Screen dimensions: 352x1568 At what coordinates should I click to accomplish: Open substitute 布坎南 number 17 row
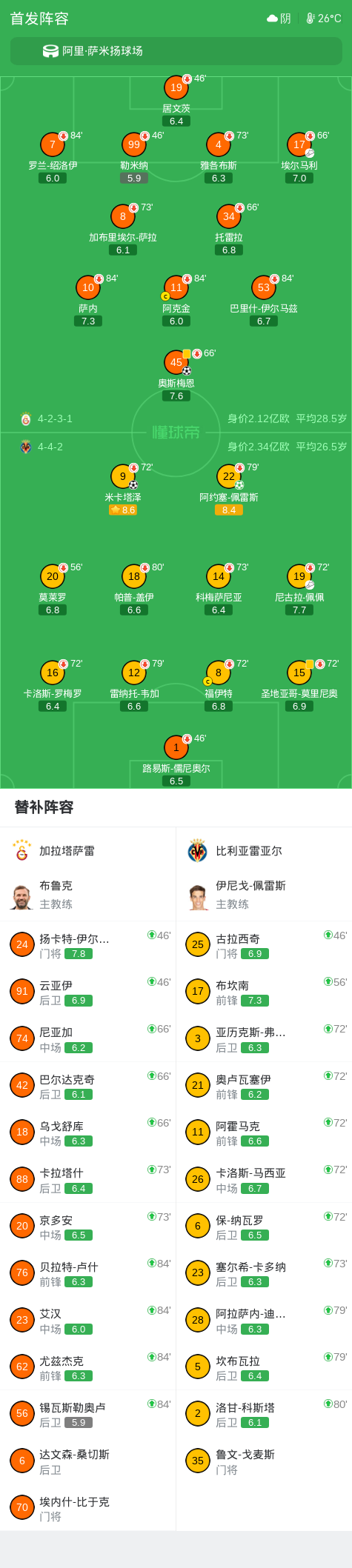(264, 992)
